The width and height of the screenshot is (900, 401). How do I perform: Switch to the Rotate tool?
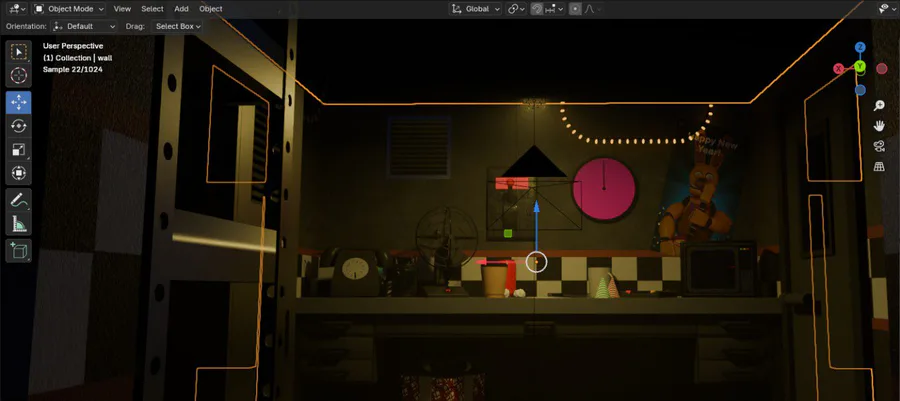19,126
